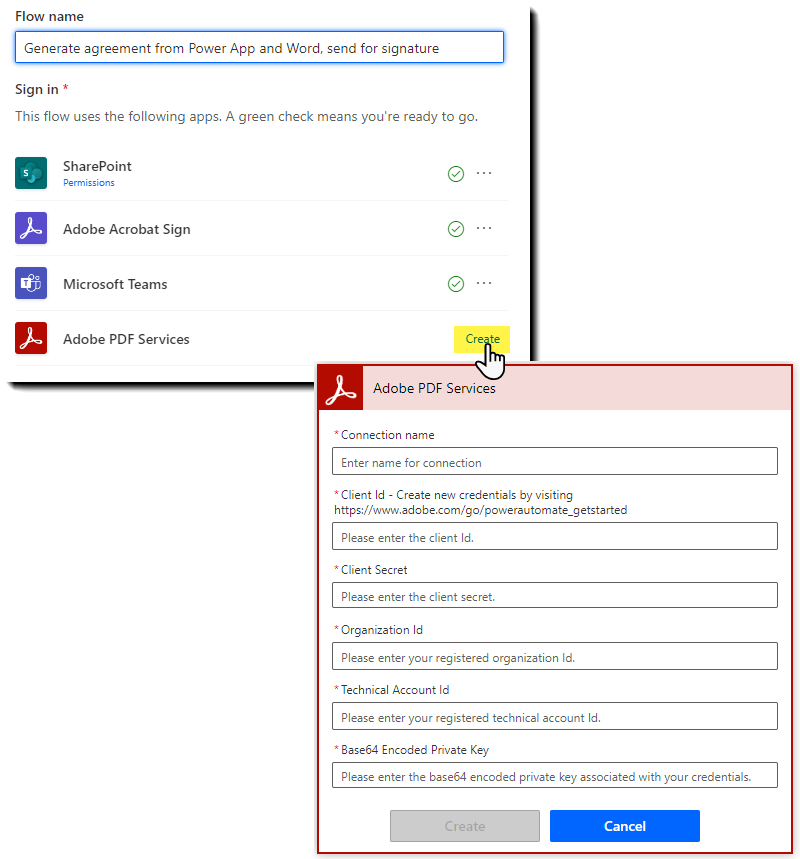800x859 pixels.
Task: Click the green check next to SharePoint
Action: click(456, 173)
